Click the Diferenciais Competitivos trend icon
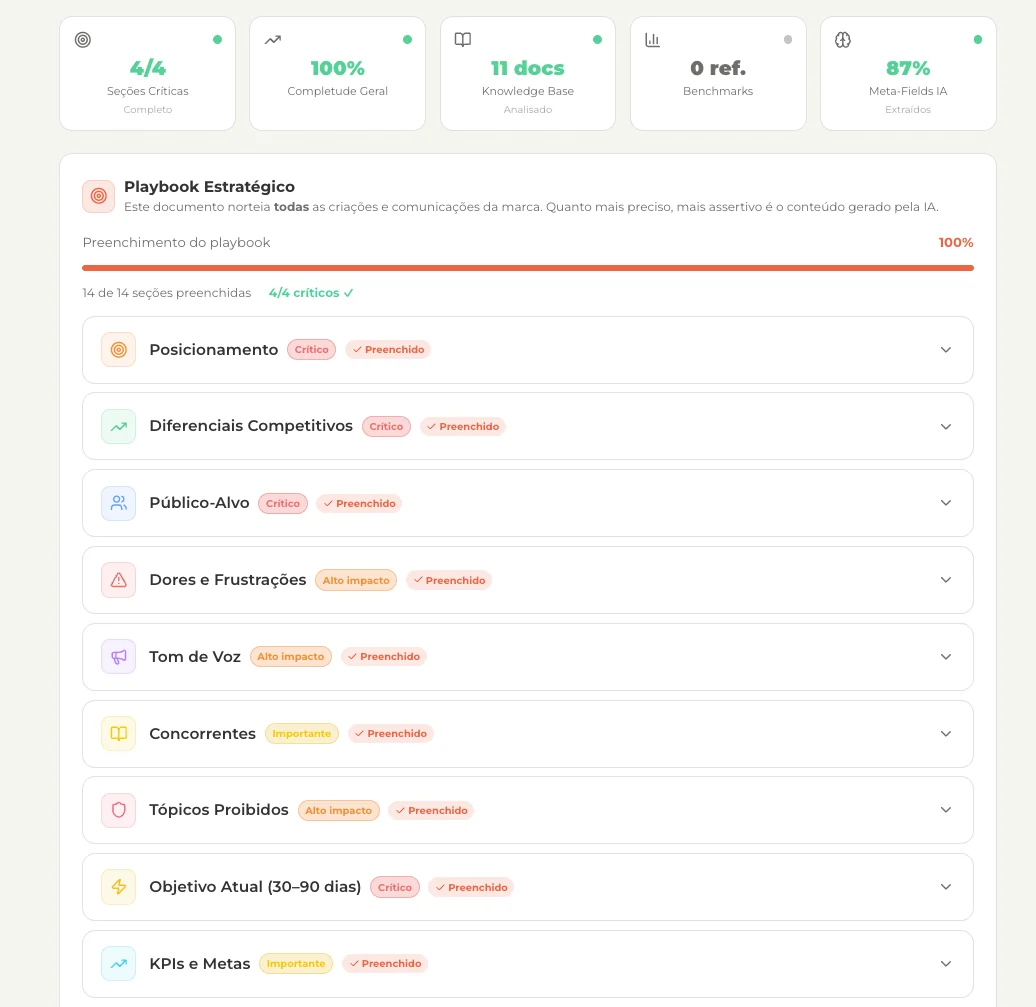The width and height of the screenshot is (1036, 1007). [x=118, y=427]
